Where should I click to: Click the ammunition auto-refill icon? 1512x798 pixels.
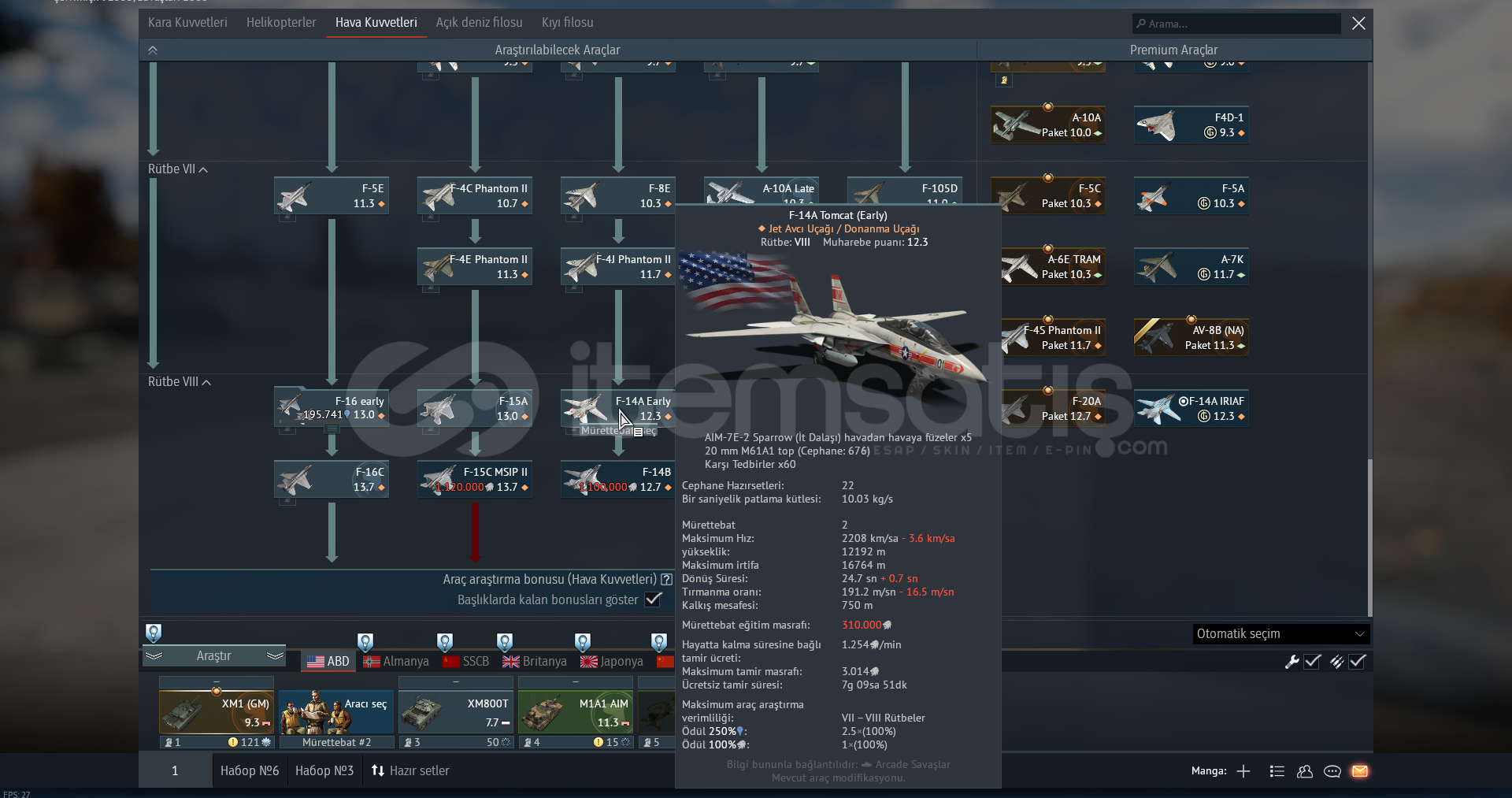(x=1336, y=662)
